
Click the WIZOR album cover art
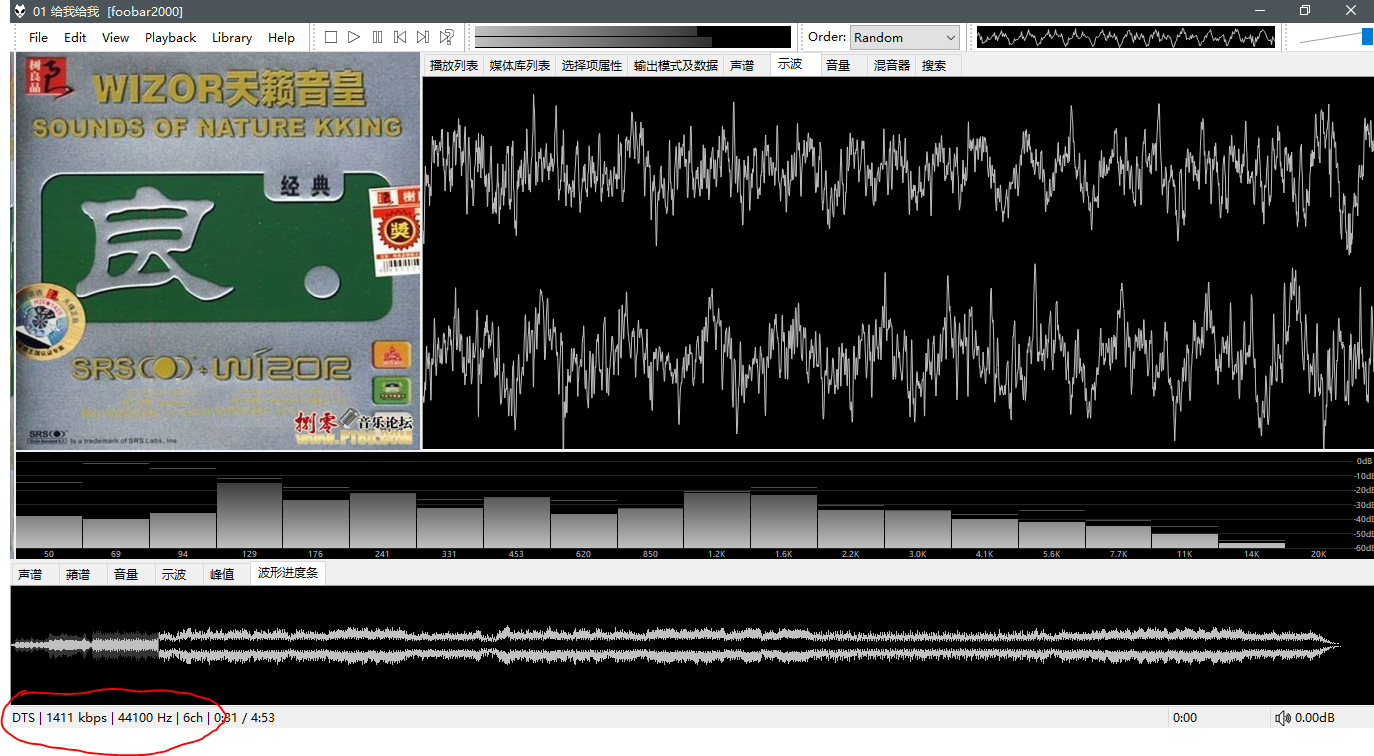click(217, 252)
